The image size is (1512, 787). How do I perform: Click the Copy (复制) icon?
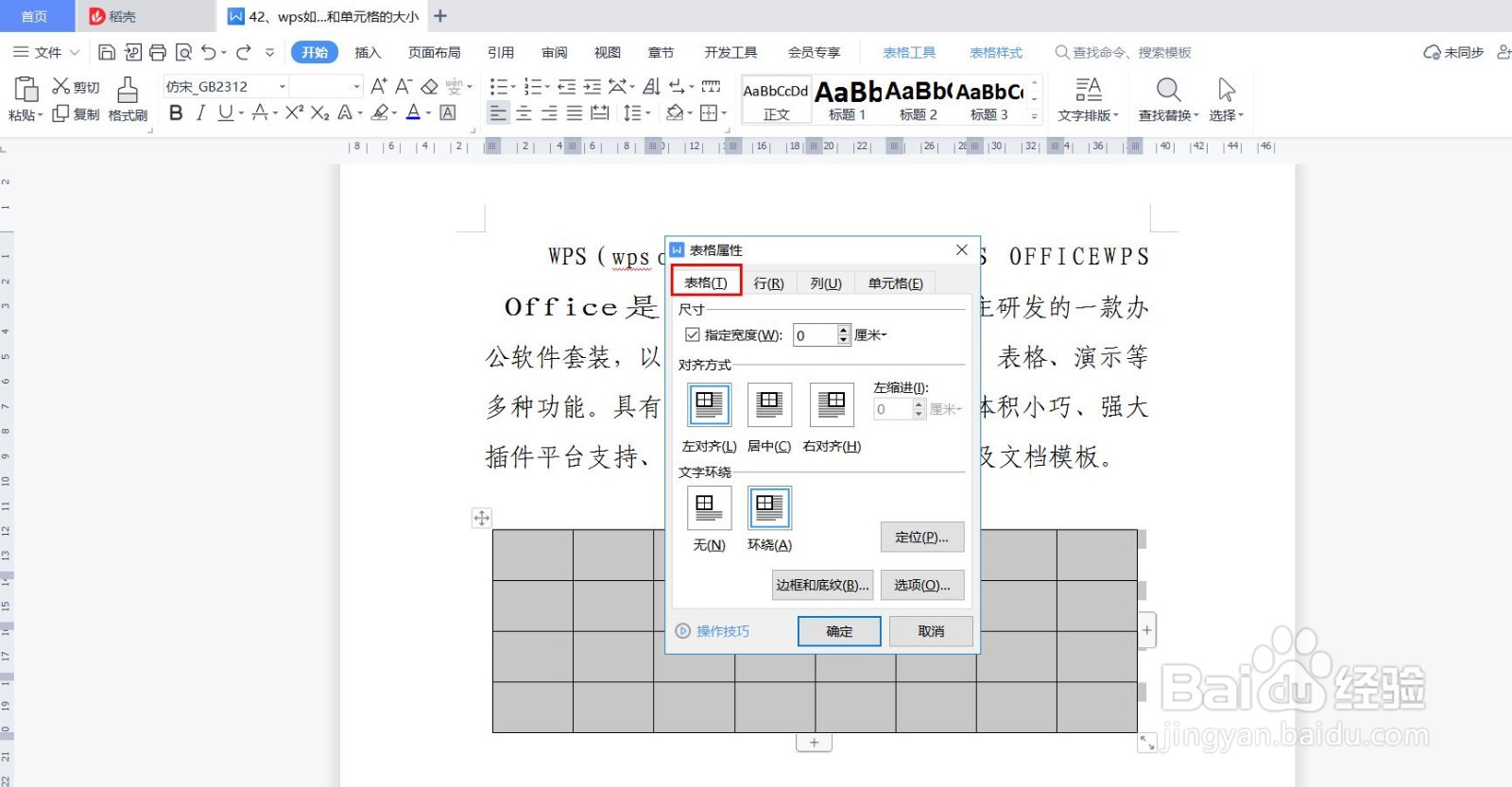60,113
